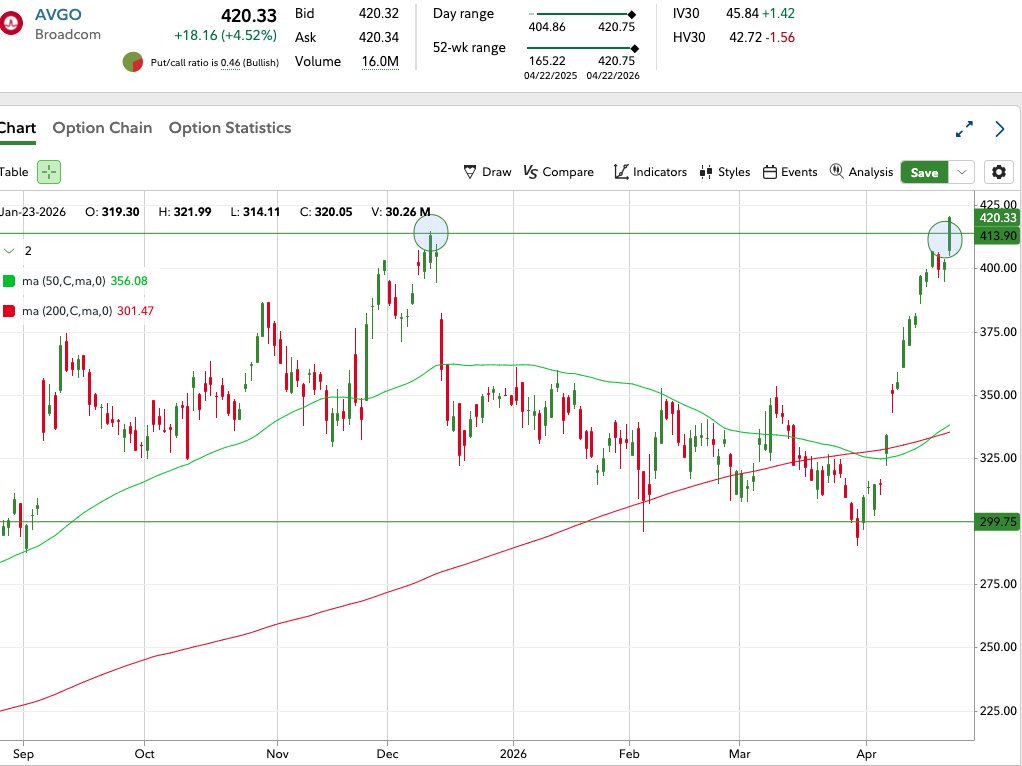Screen dimensions: 1022x766
Task: Click the HV30 value 42.72
Action: click(x=746, y=37)
